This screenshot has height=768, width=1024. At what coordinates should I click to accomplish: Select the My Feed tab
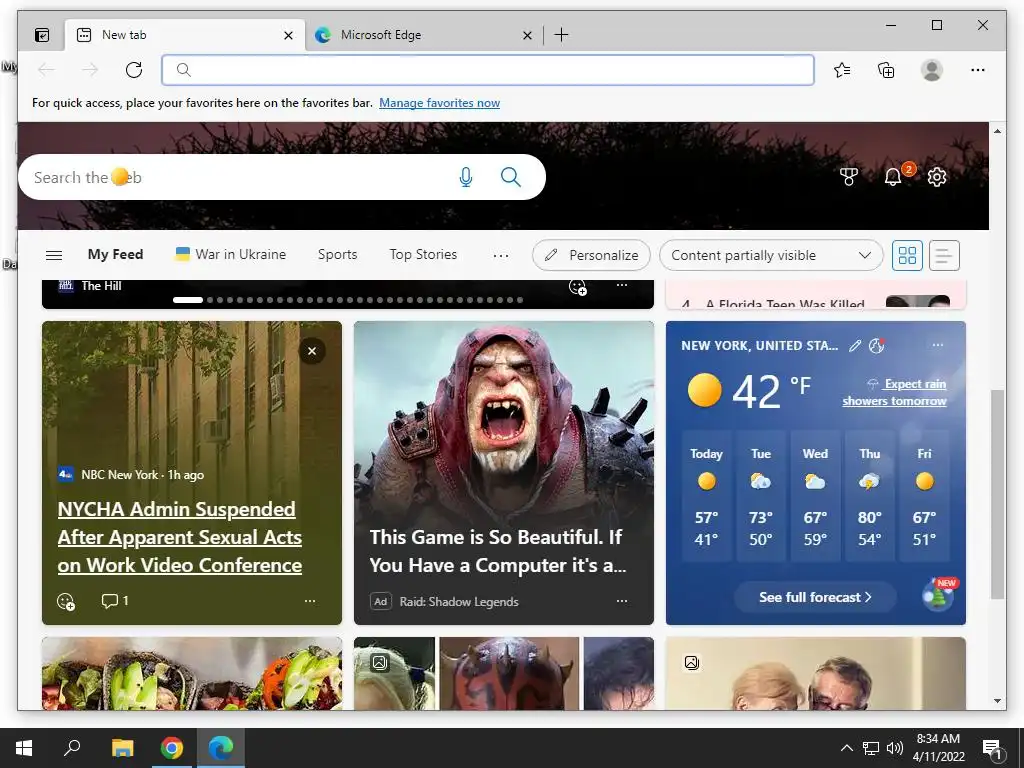(116, 255)
